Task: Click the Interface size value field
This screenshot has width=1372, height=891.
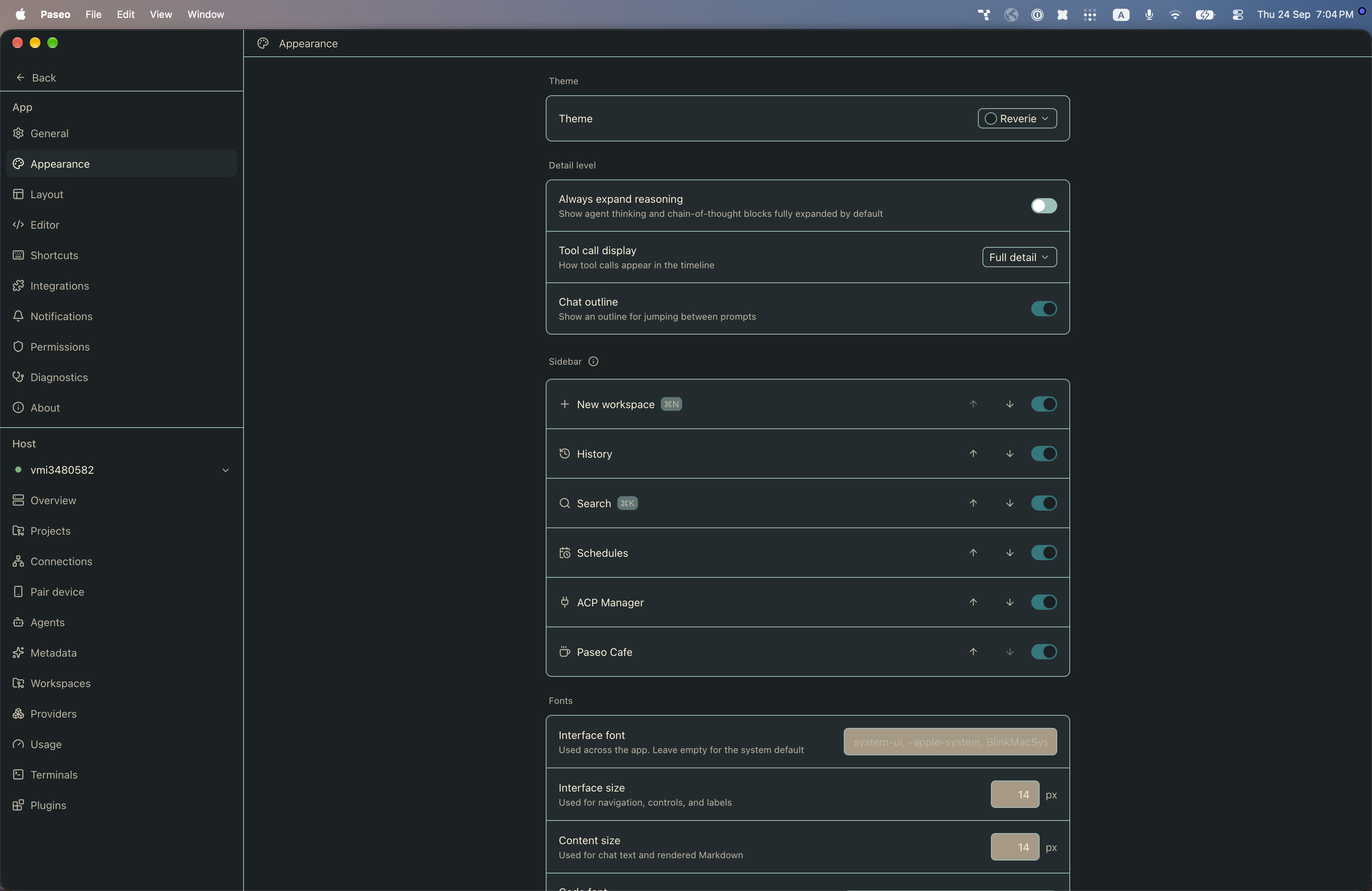Action: click(1015, 794)
